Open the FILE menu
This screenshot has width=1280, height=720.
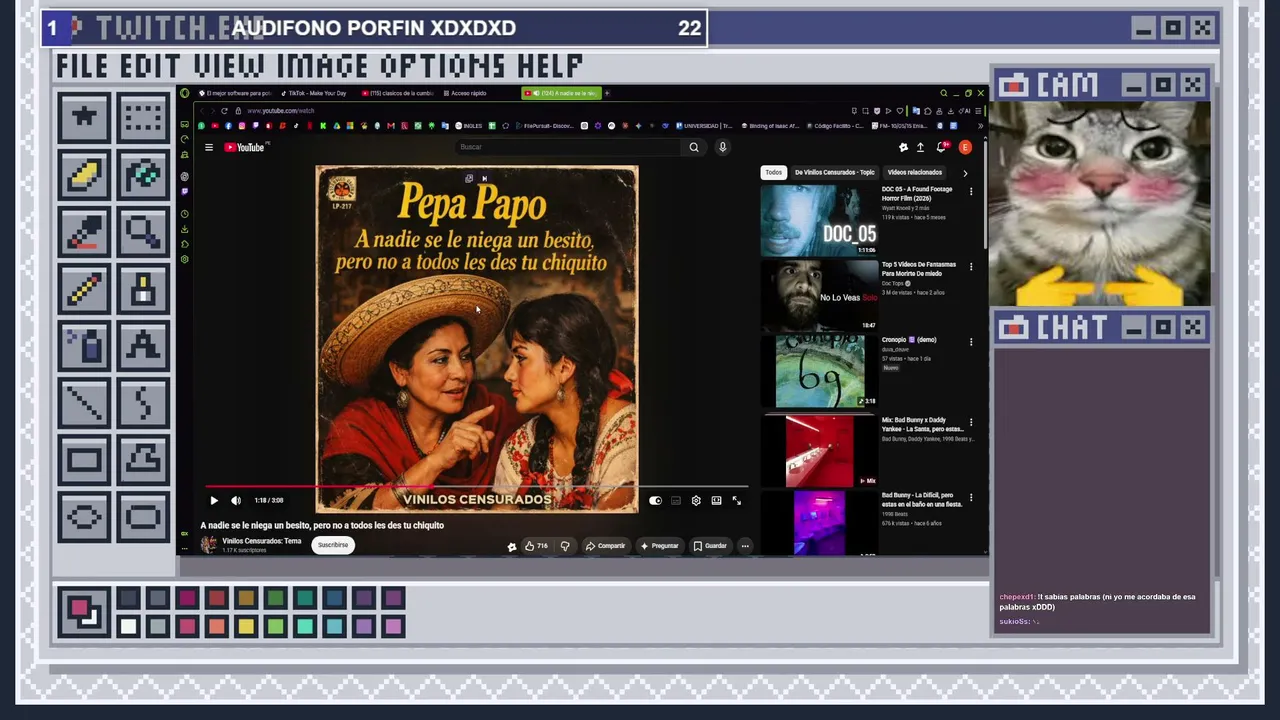coord(84,66)
